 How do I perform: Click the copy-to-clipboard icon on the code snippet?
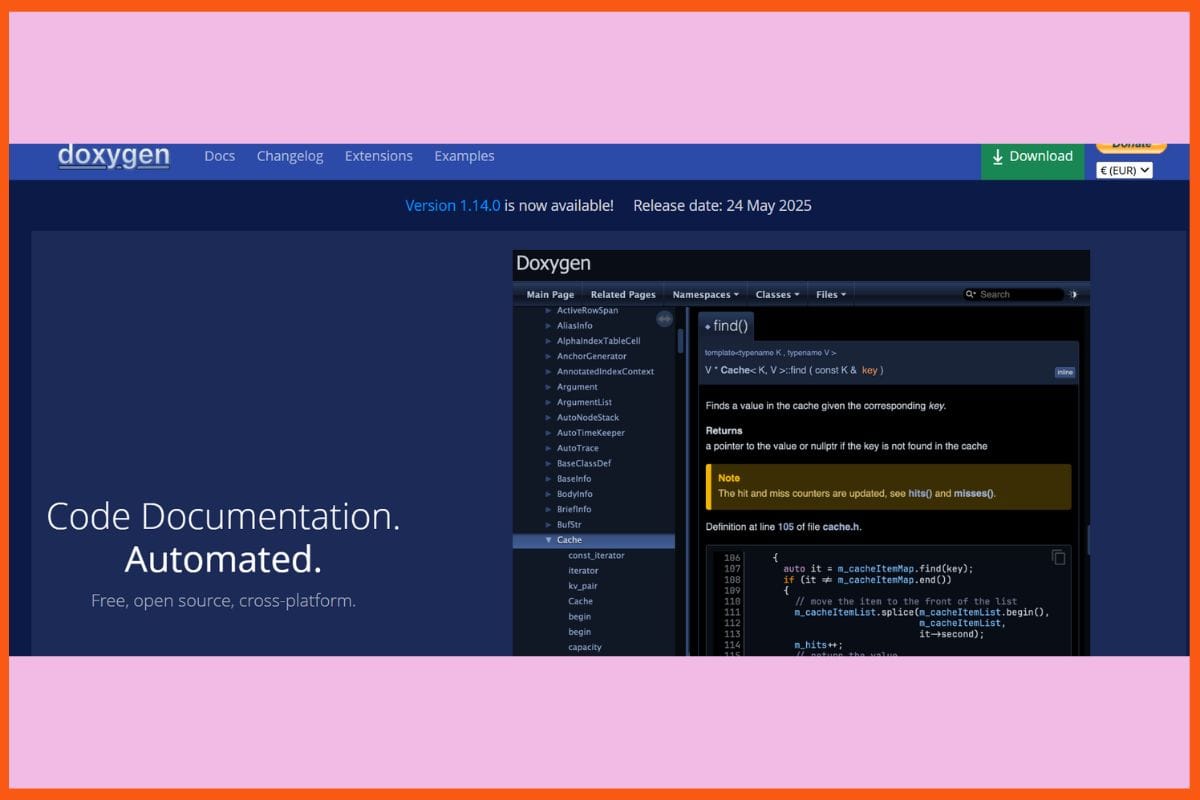1059,558
